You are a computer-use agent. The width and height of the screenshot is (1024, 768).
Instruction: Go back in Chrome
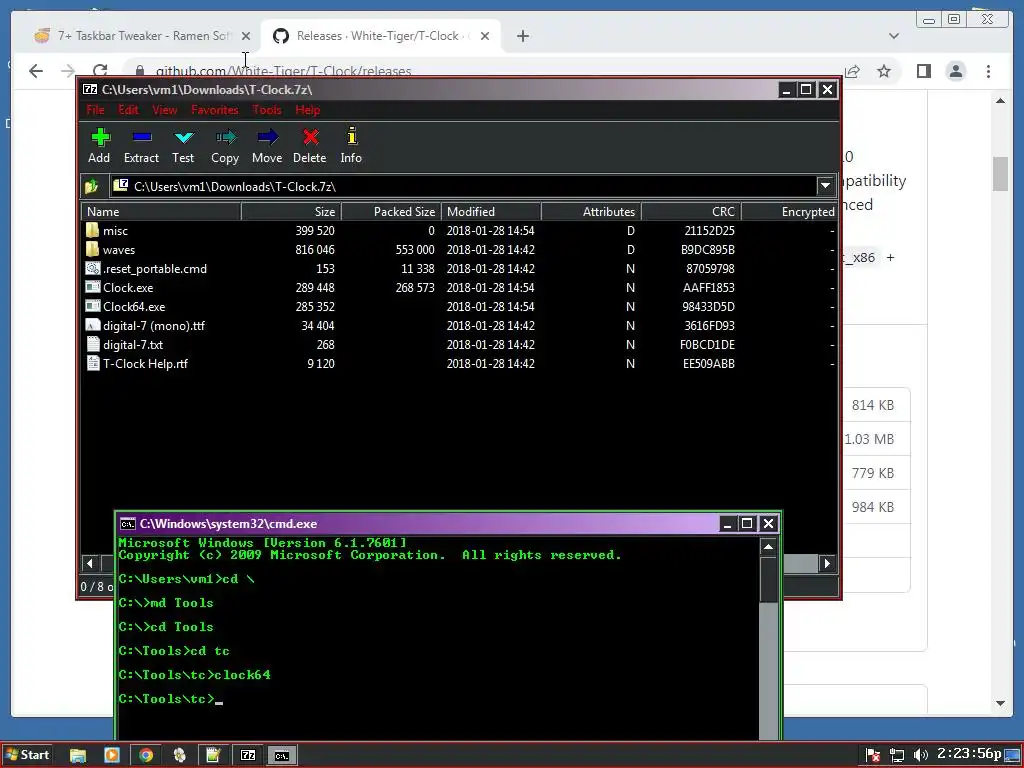pos(36,71)
